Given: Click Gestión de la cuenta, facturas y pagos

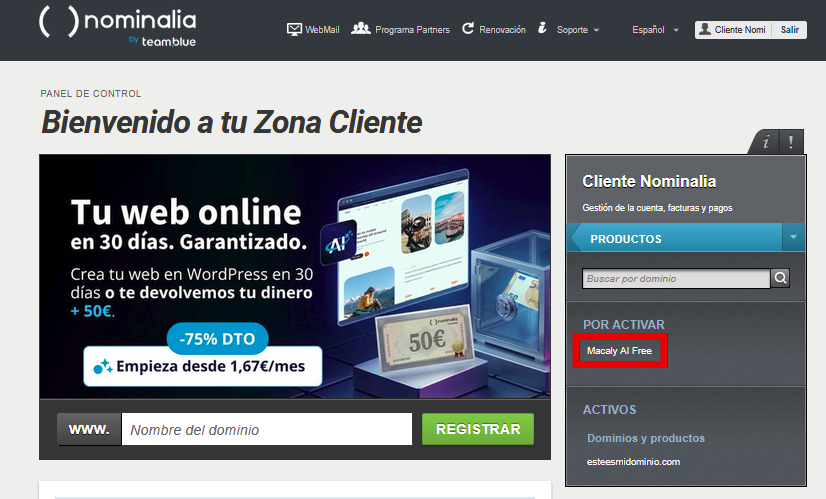Looking at the screenshot, I should [x=657, y=208].
